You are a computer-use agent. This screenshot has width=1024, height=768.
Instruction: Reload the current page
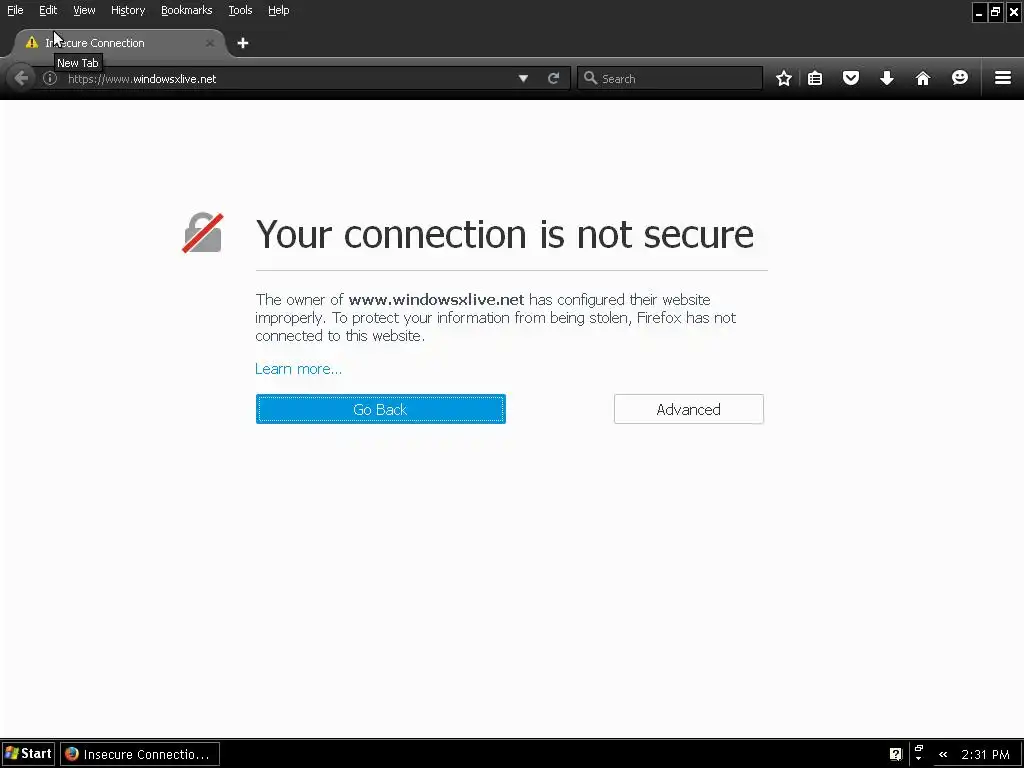[553, 78]
